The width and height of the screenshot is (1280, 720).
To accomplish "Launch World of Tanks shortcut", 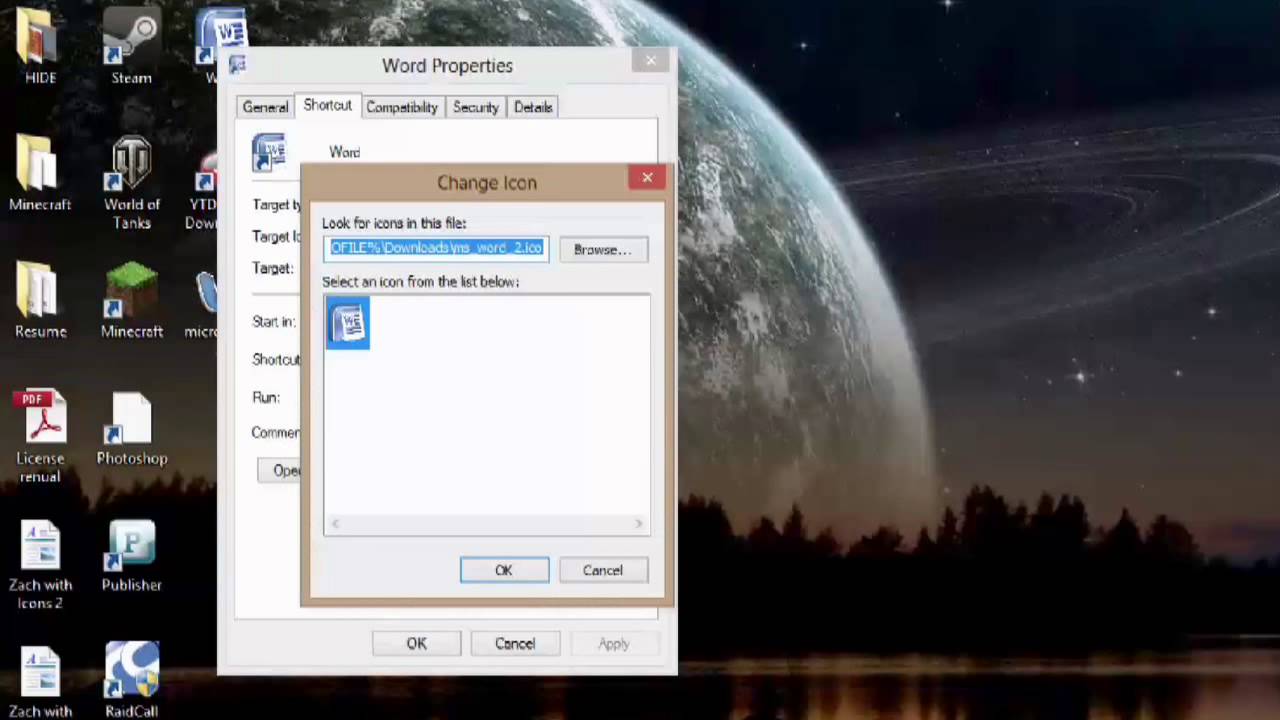I will click(x=131, y=182).
